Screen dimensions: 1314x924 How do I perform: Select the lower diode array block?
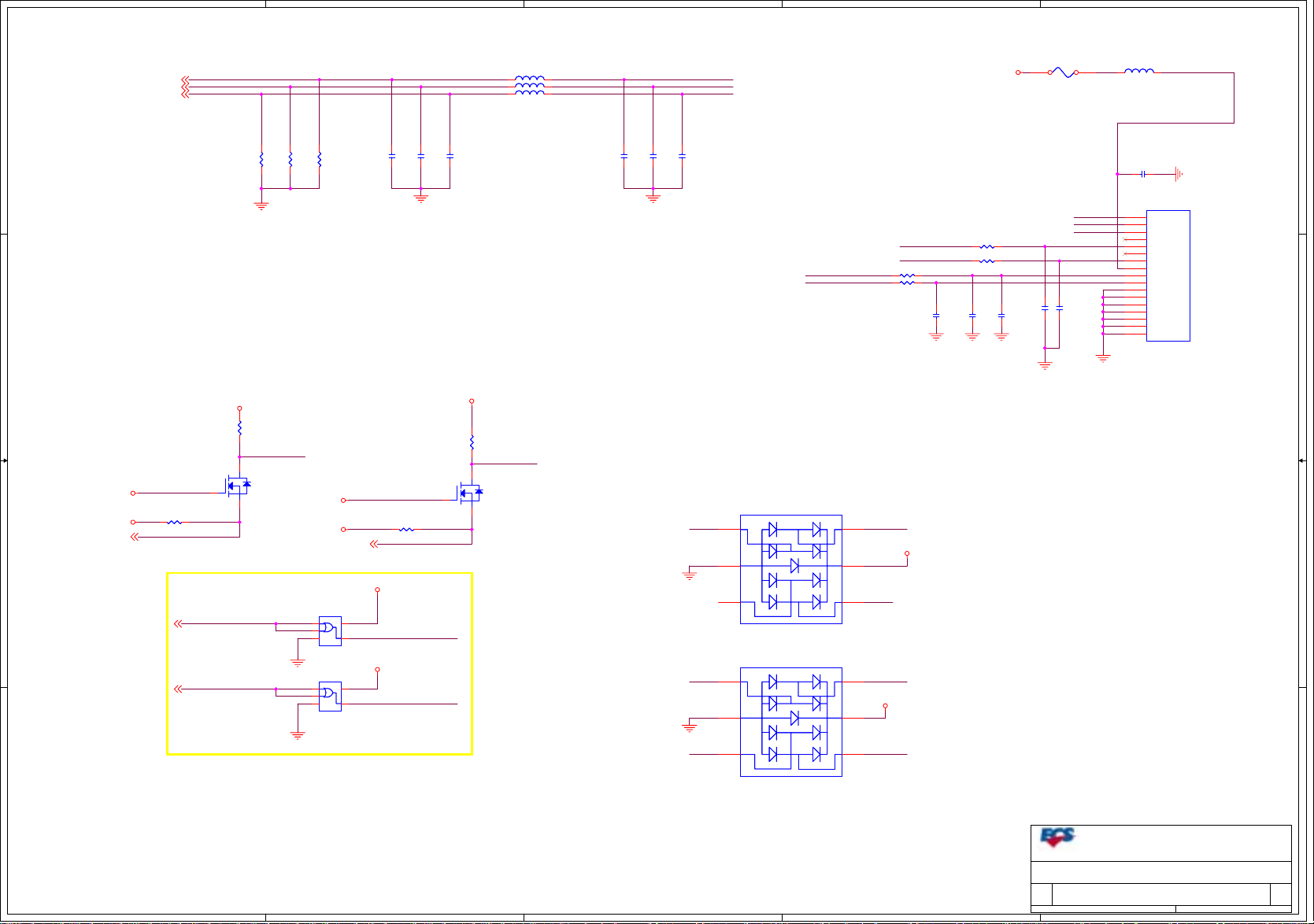[x=791, y=722]
